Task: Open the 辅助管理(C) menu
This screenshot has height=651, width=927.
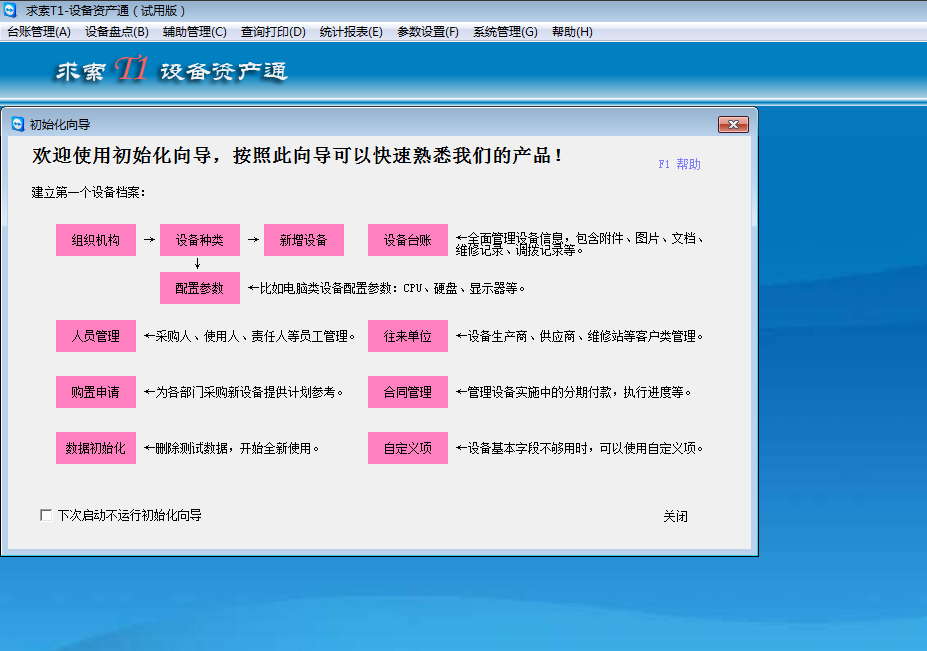Action: point(195,32)
